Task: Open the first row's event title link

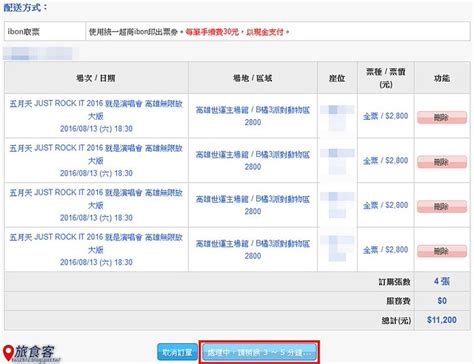Action: [x=96, y=110]
